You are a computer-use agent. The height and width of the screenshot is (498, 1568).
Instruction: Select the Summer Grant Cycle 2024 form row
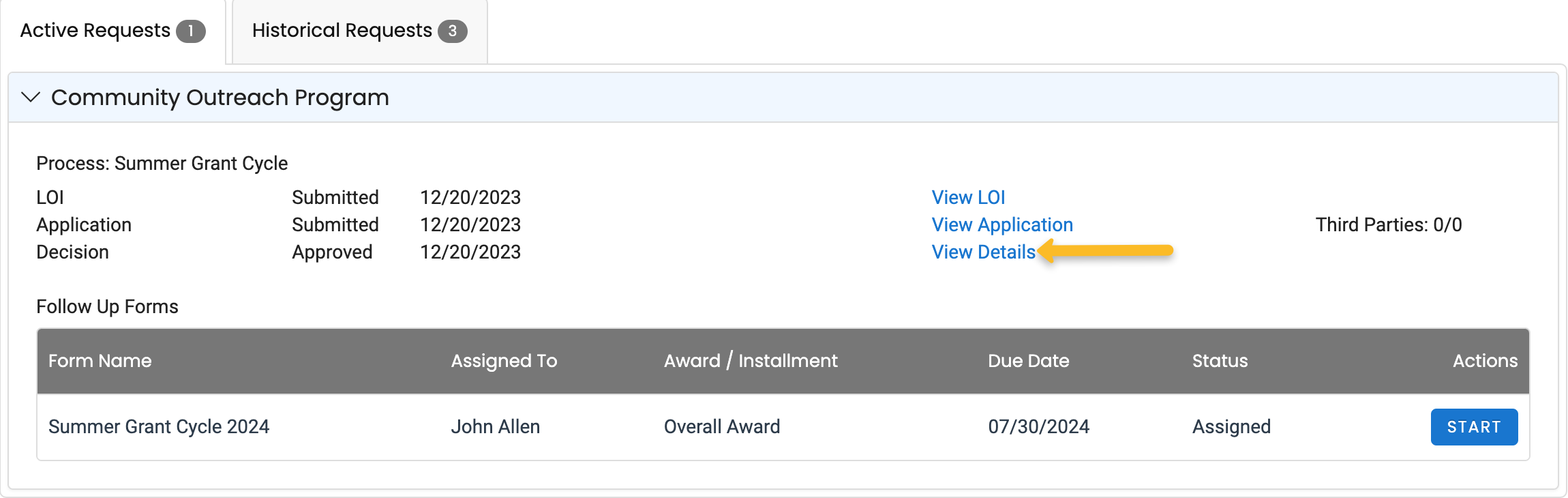[x=159, y=427]
